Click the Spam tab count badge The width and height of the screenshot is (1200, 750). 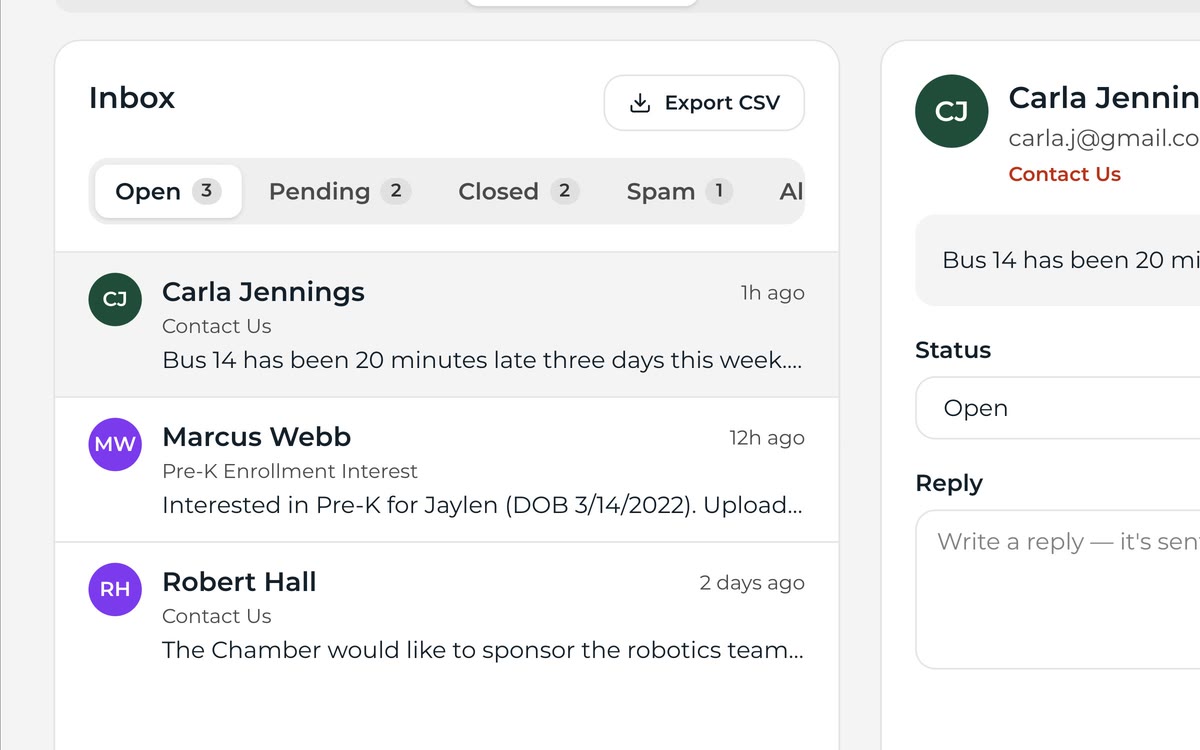click(718, 191)
